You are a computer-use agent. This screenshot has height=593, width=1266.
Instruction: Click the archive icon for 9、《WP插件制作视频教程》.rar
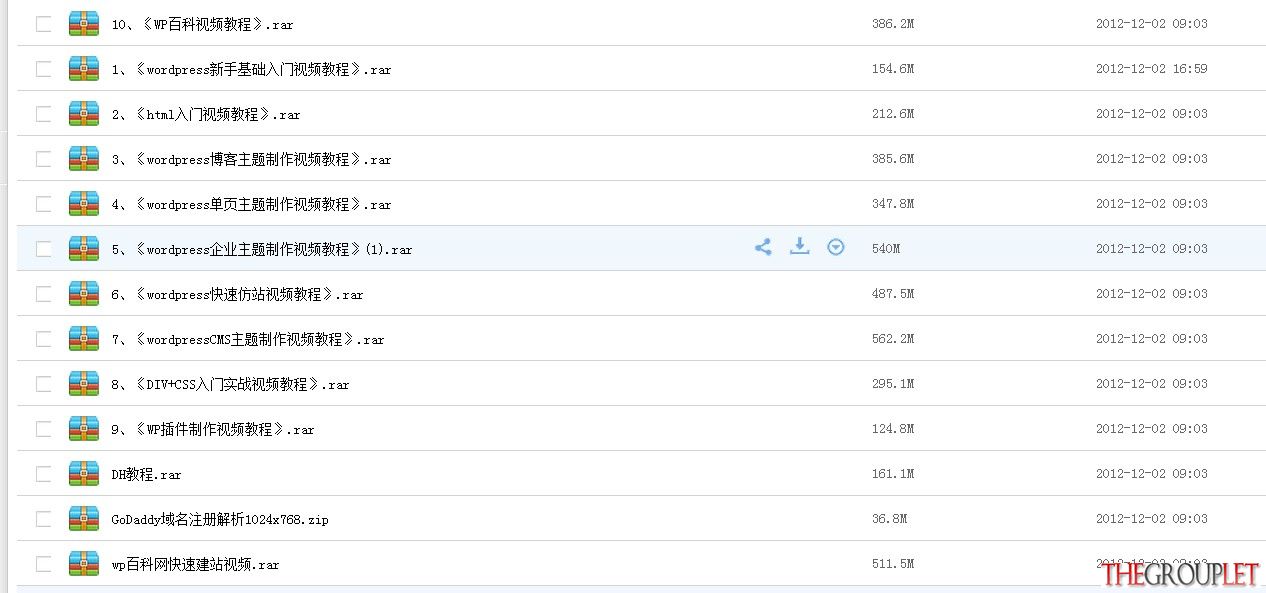point(84,429)
